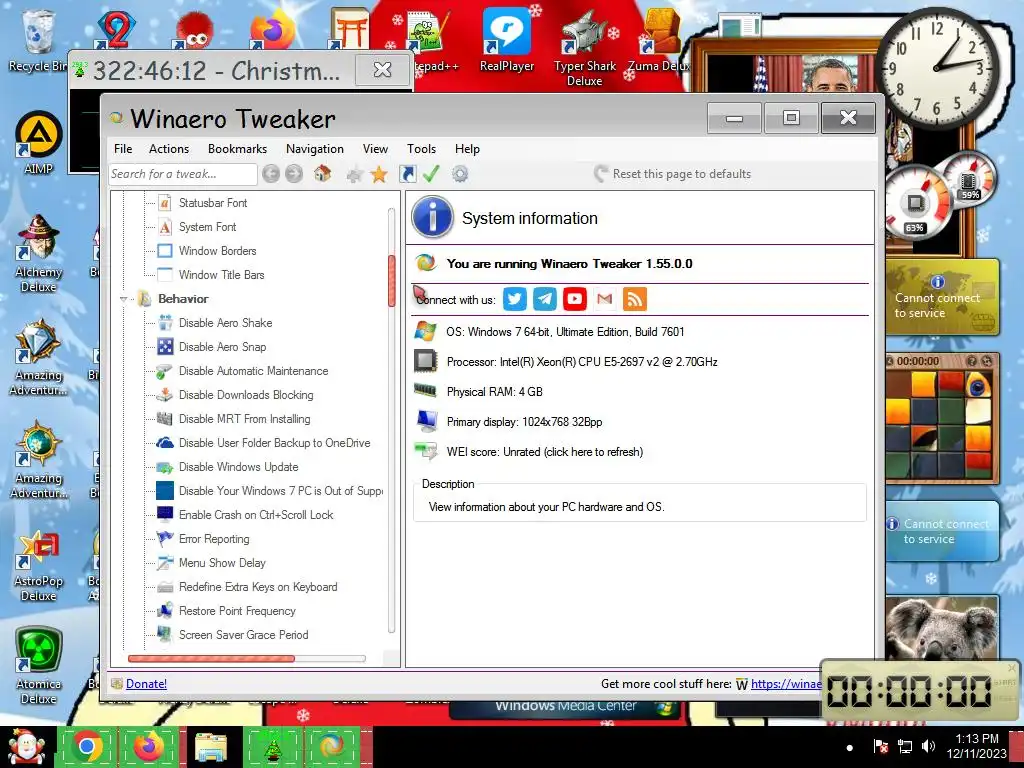Select Error Reporting tree item
The height and width of the screenshot is (768, 1024).
[214, 539]
